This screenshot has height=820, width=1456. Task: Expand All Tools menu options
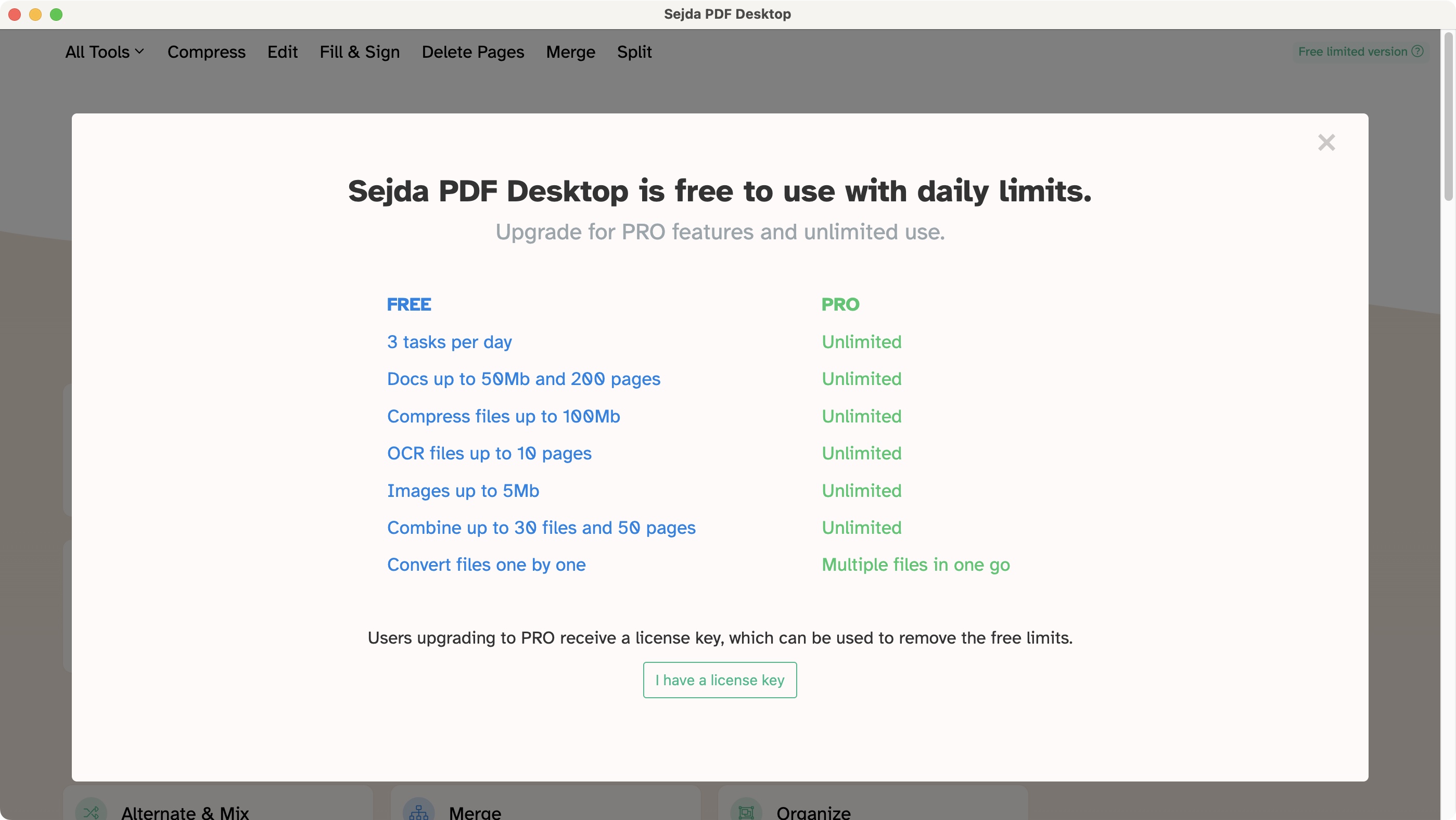pyautogui.click(x=103, y=52)
